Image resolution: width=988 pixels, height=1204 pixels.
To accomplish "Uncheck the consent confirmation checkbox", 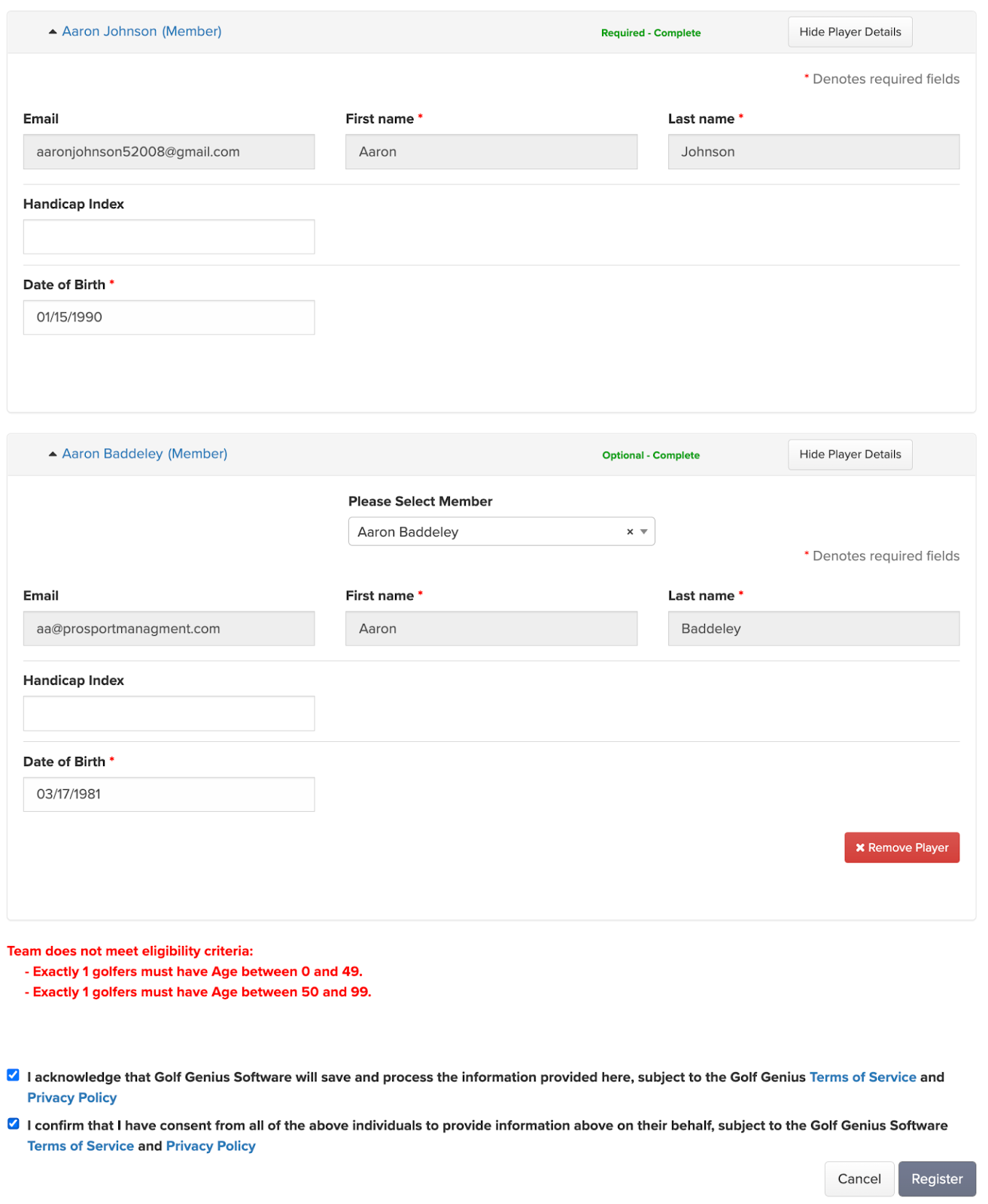I will coord(14,1123).
